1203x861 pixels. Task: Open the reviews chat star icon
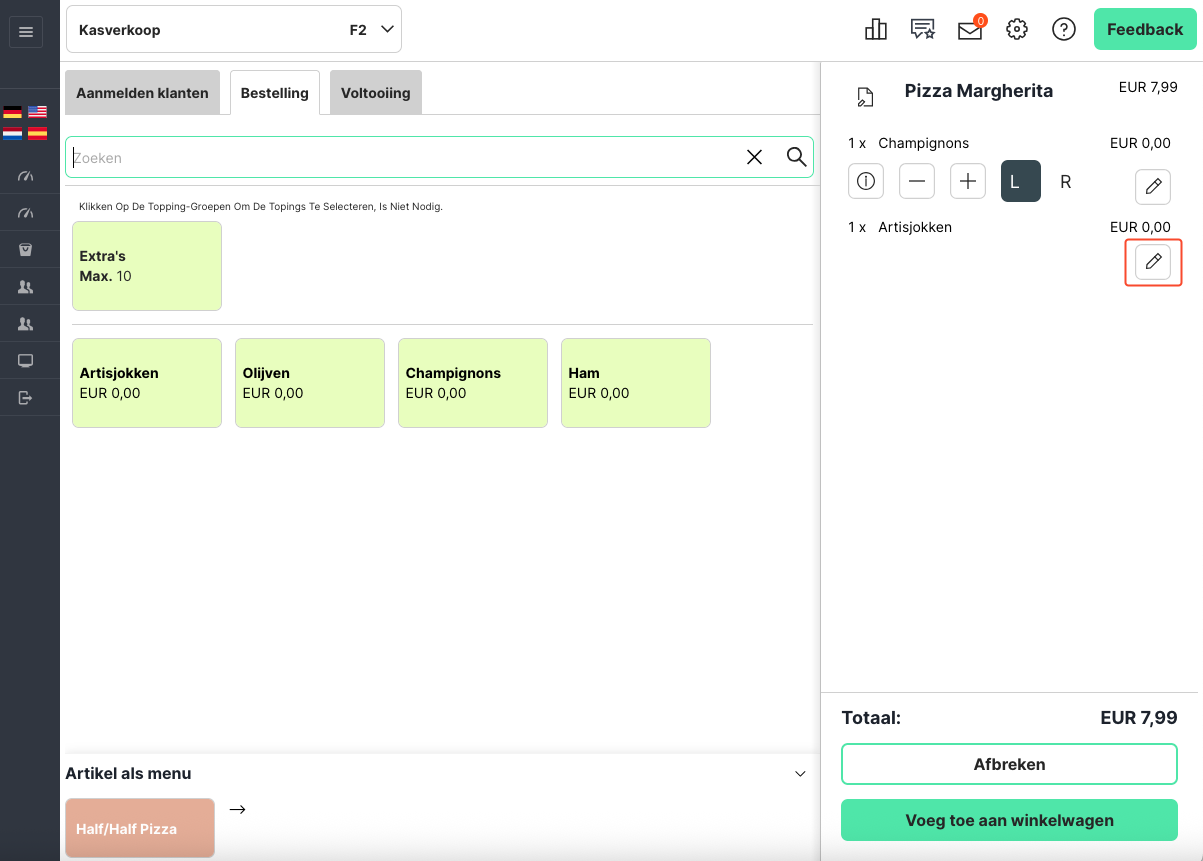click(922, 30)
